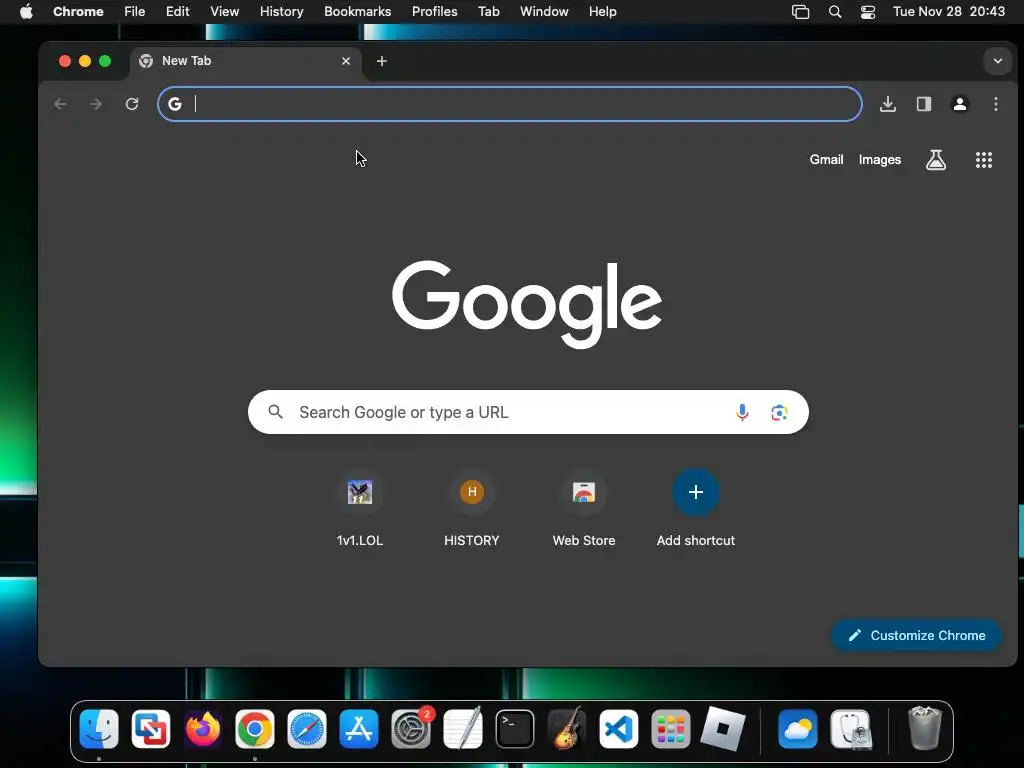1024x768 pixels.
Task: Open the weather app in the Dock
Action: tap(798, 729)
